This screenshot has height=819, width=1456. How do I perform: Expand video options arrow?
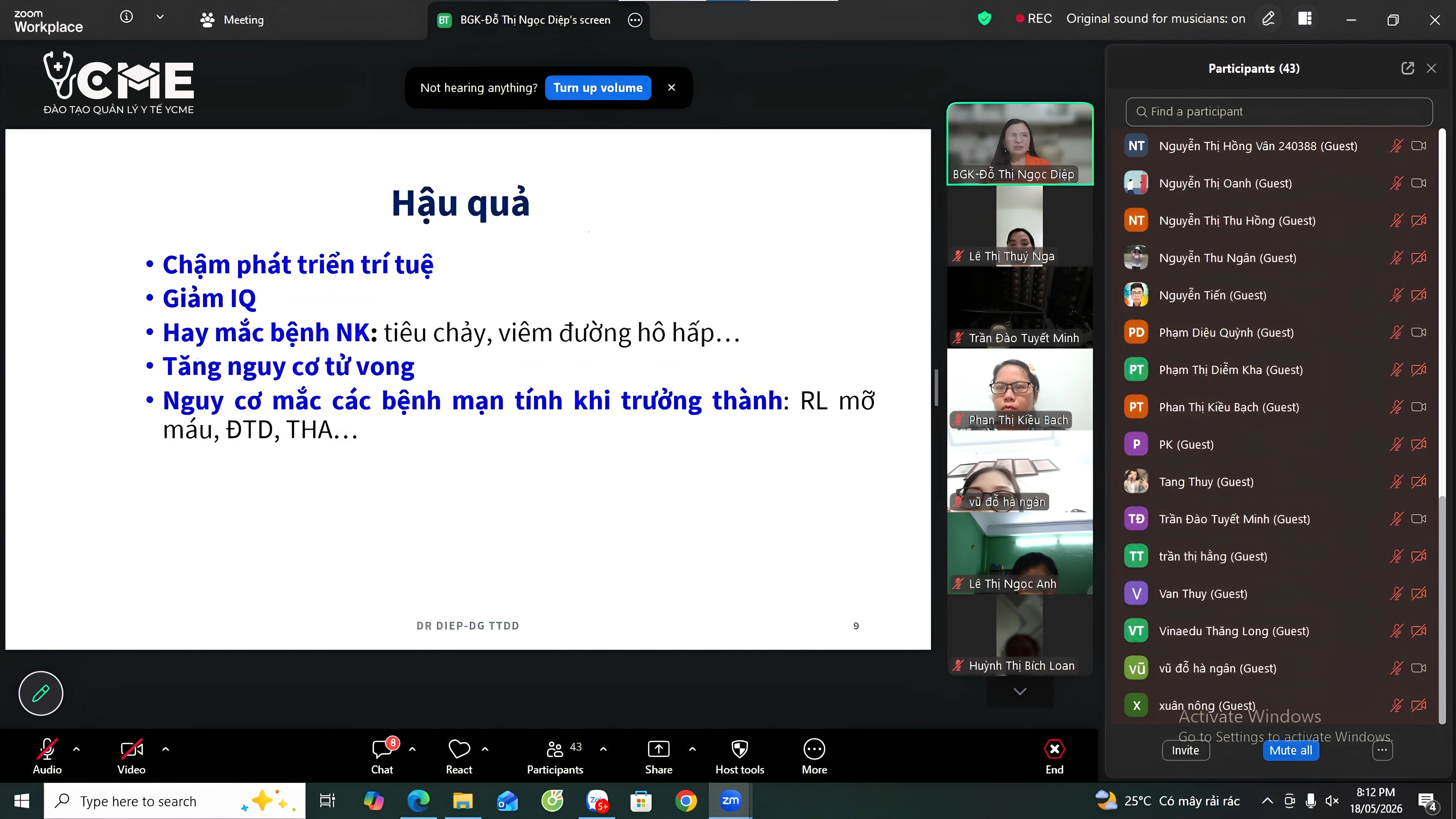pos(165,750)
